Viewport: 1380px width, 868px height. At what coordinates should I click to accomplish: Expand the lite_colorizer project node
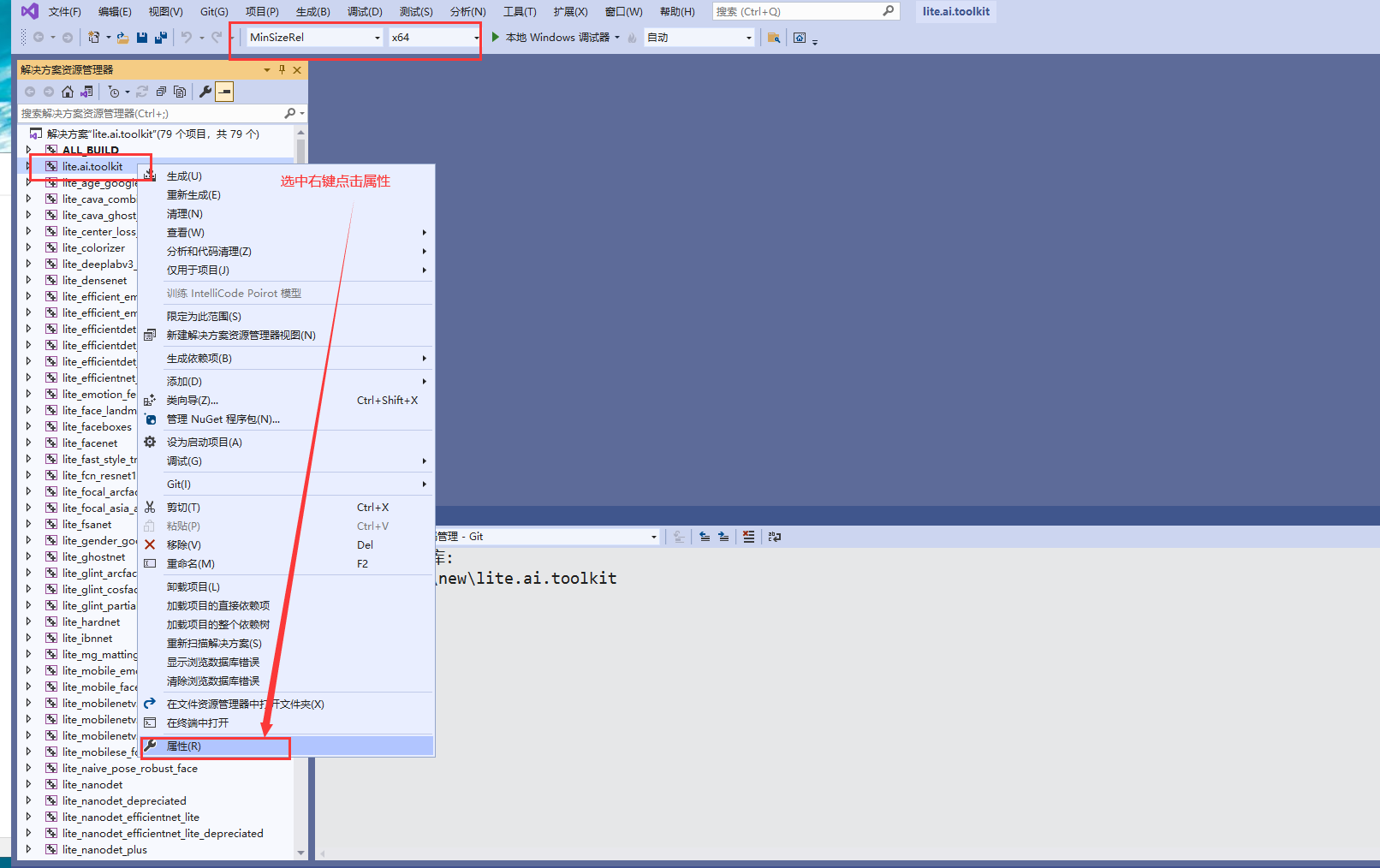coord(28,247)
